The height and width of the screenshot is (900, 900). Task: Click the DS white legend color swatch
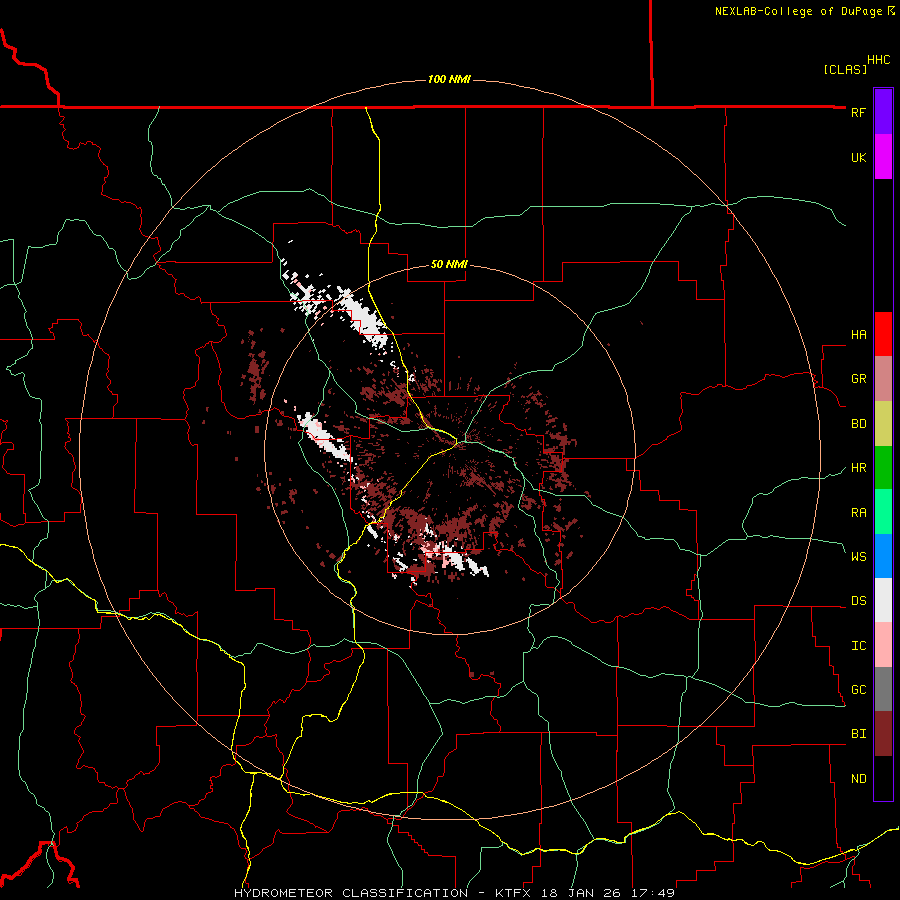pyautogui.click(x=883, y=600)
